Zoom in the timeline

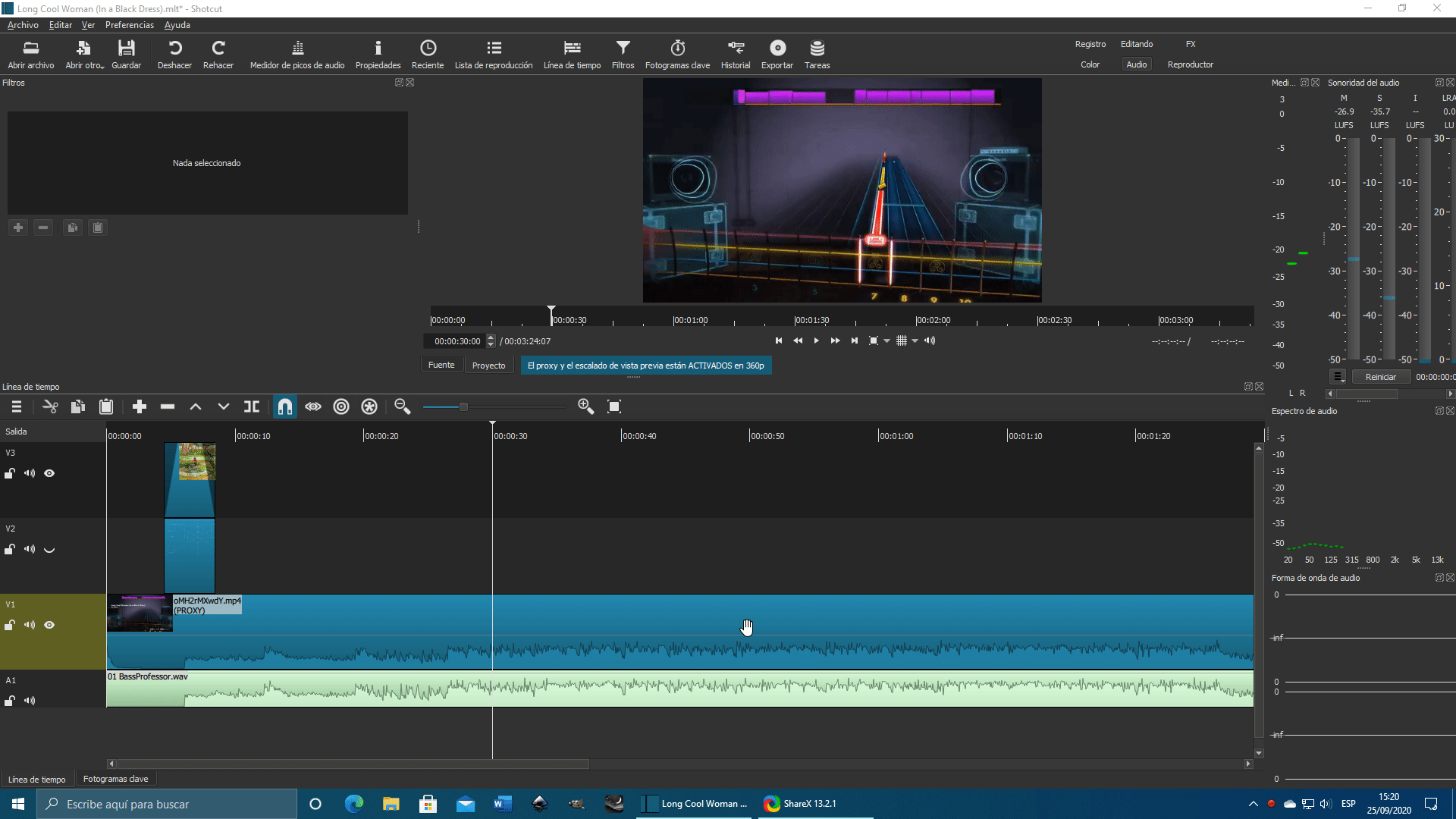click(586, 406)
